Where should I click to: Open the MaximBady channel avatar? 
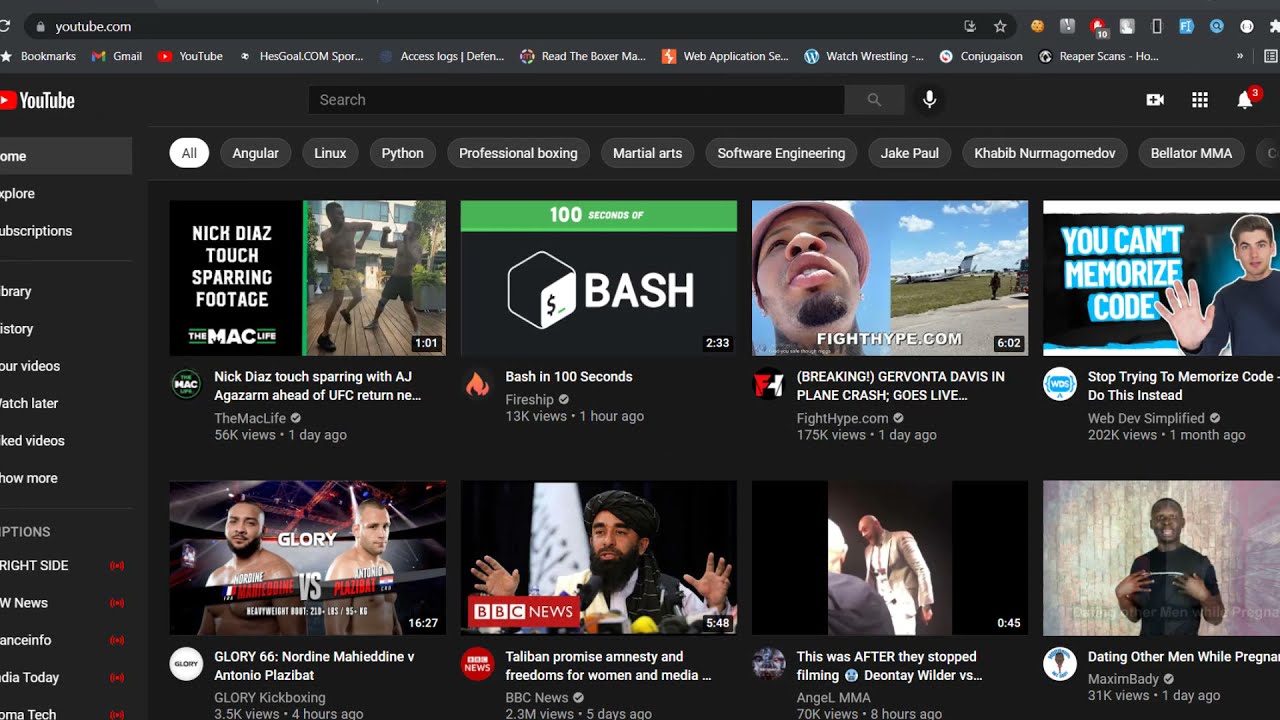[x=1060, y=664]
